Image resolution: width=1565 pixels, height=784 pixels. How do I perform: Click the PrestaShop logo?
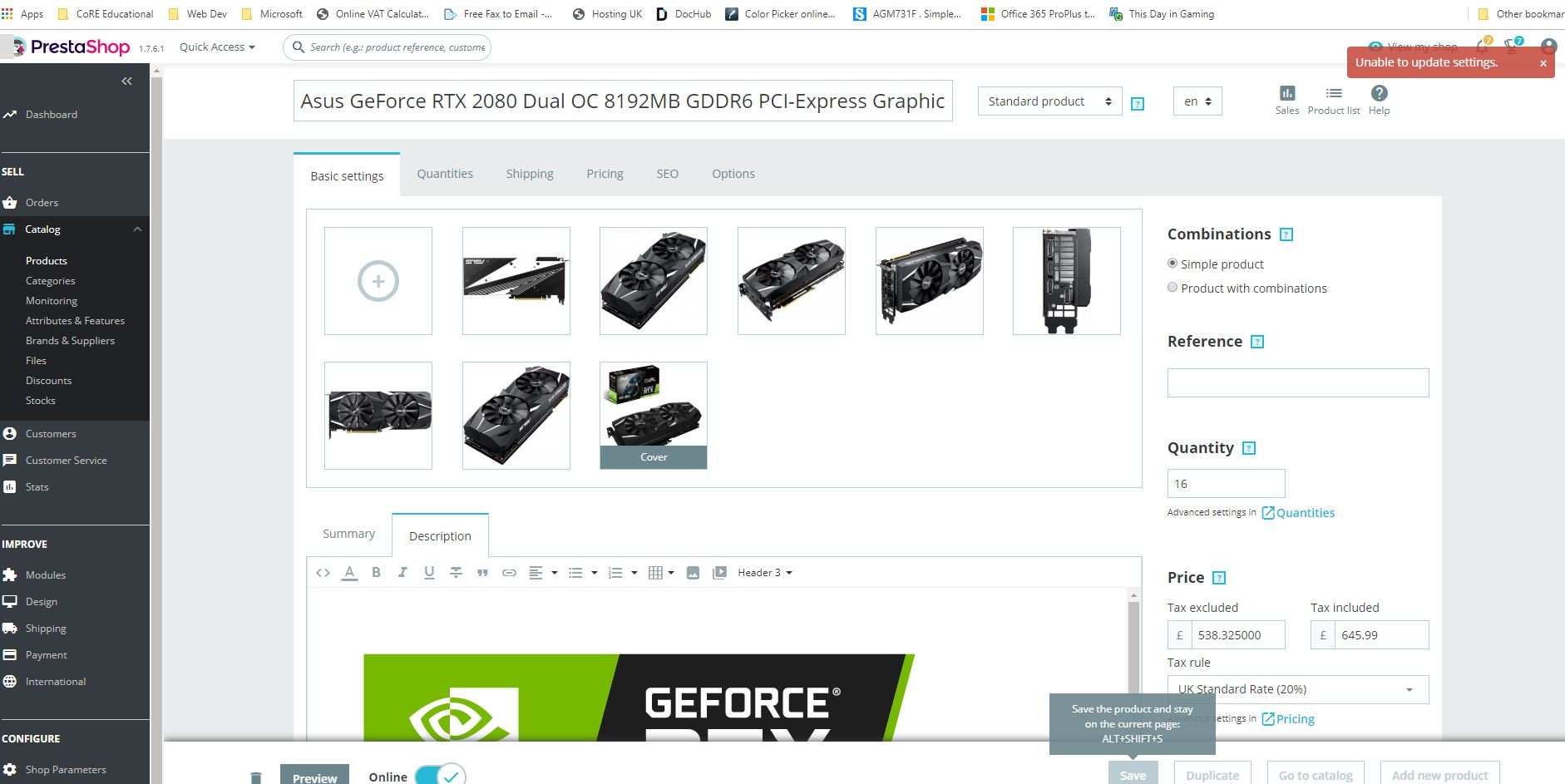point(72,47)
